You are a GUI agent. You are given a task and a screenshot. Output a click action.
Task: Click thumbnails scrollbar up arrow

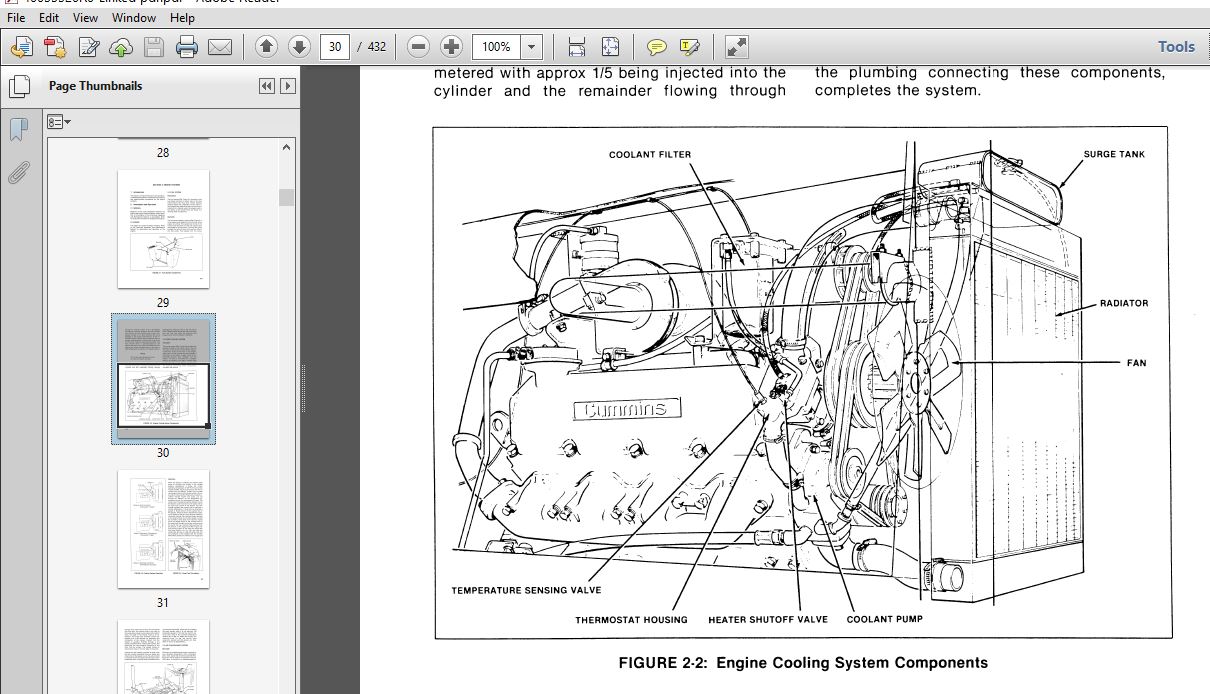(288, 147)
